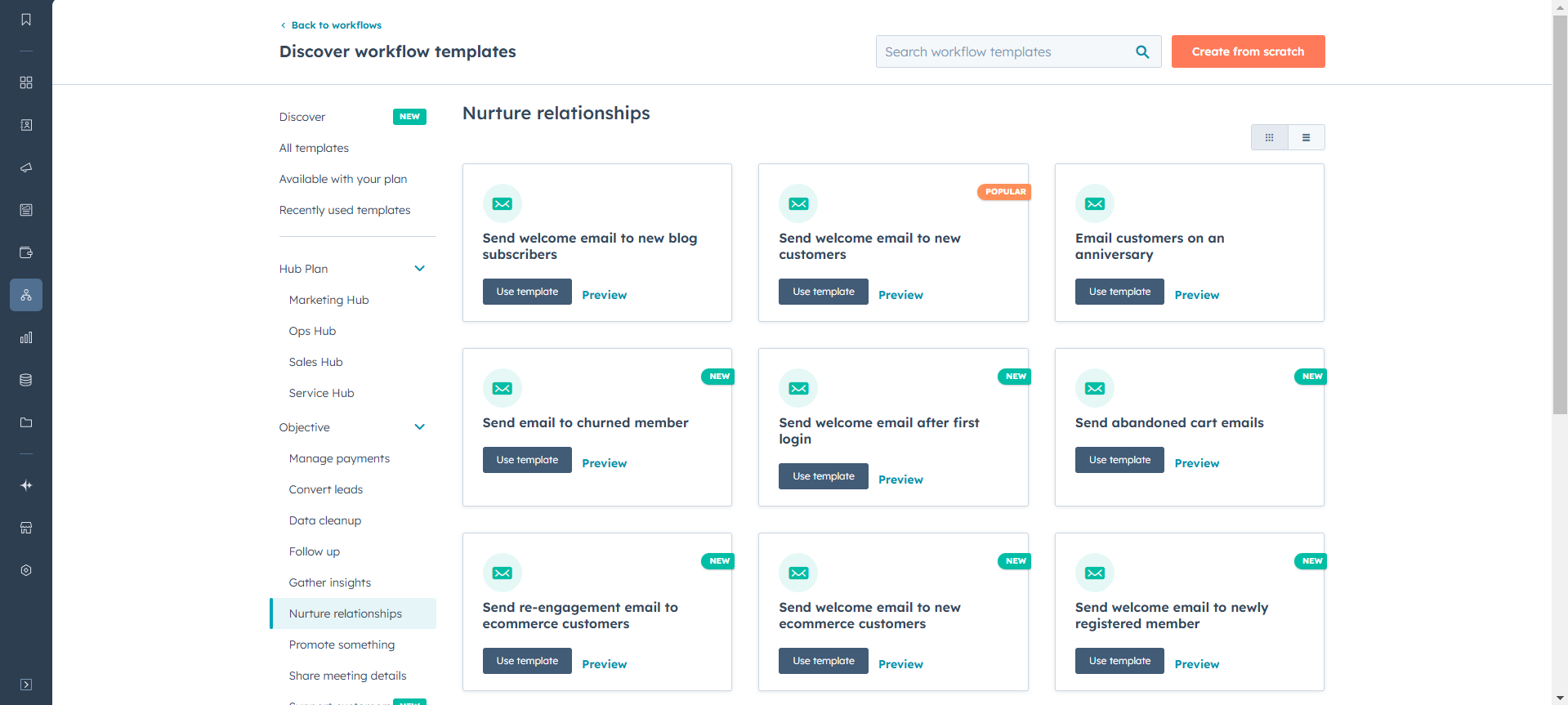Use template for new blog subscribers email

coord(527,292)
